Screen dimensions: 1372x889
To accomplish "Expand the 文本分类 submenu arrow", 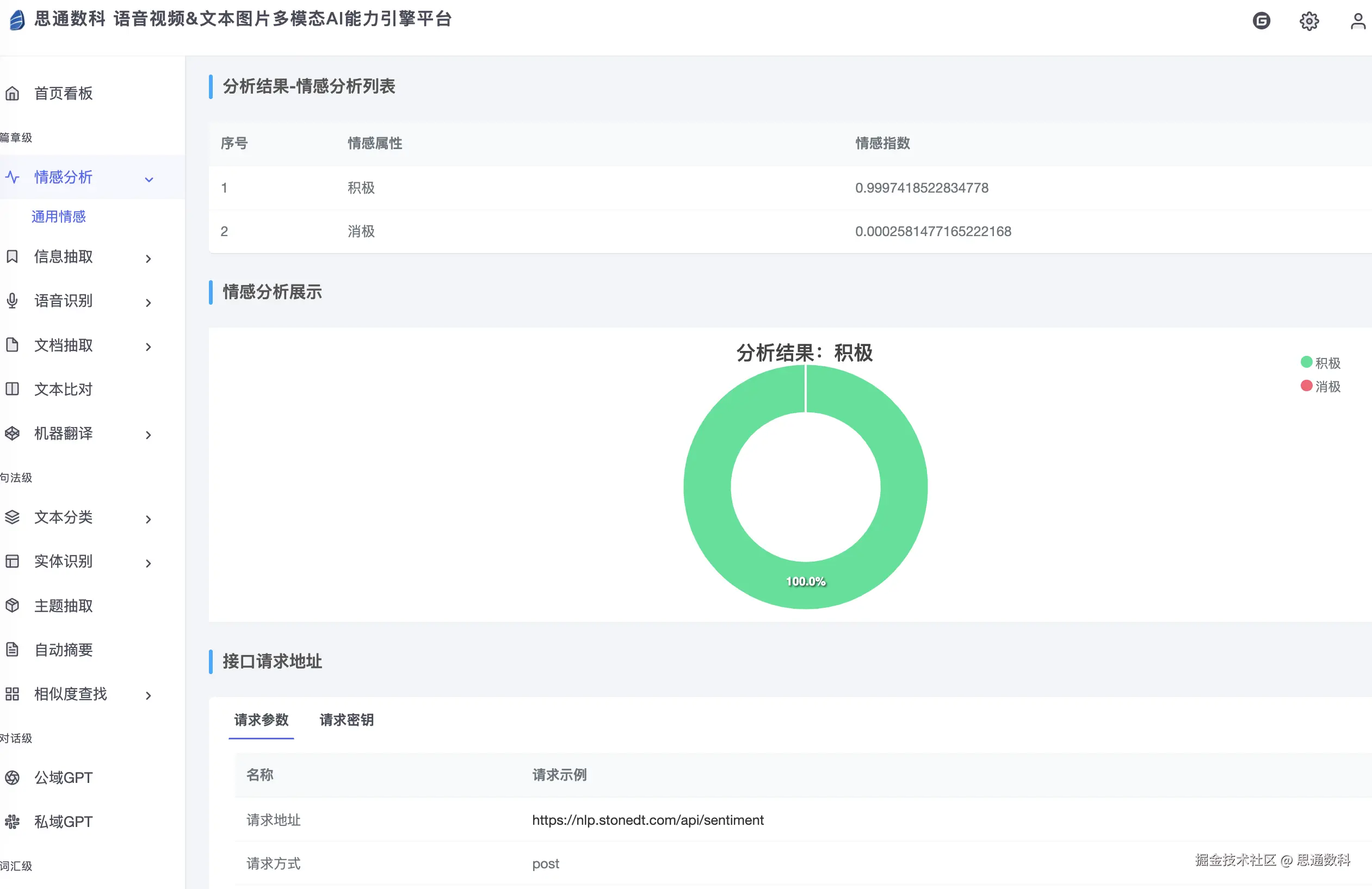I will coord(148,519).
